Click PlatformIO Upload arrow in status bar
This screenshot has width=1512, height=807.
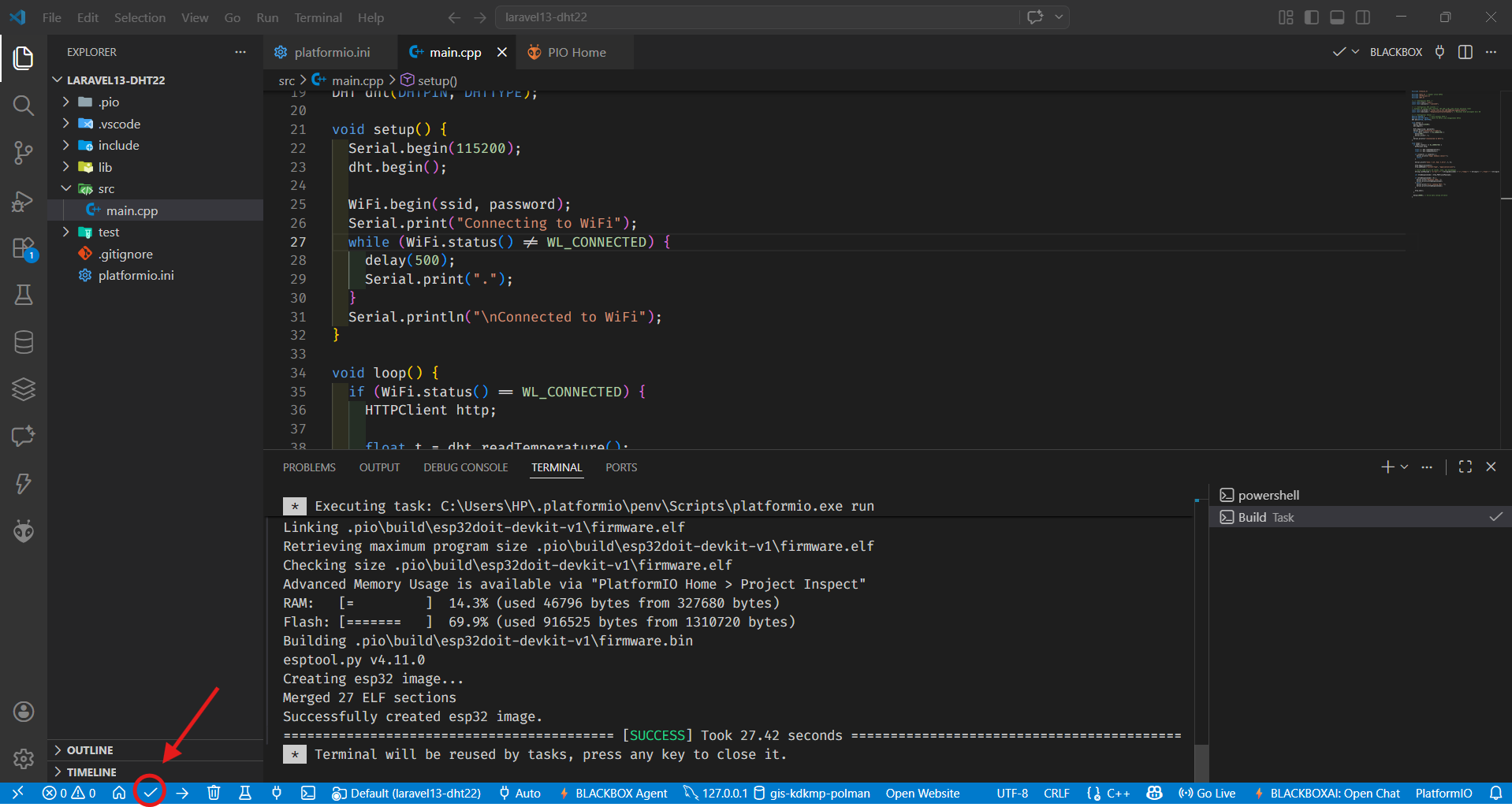click(182, 793)
